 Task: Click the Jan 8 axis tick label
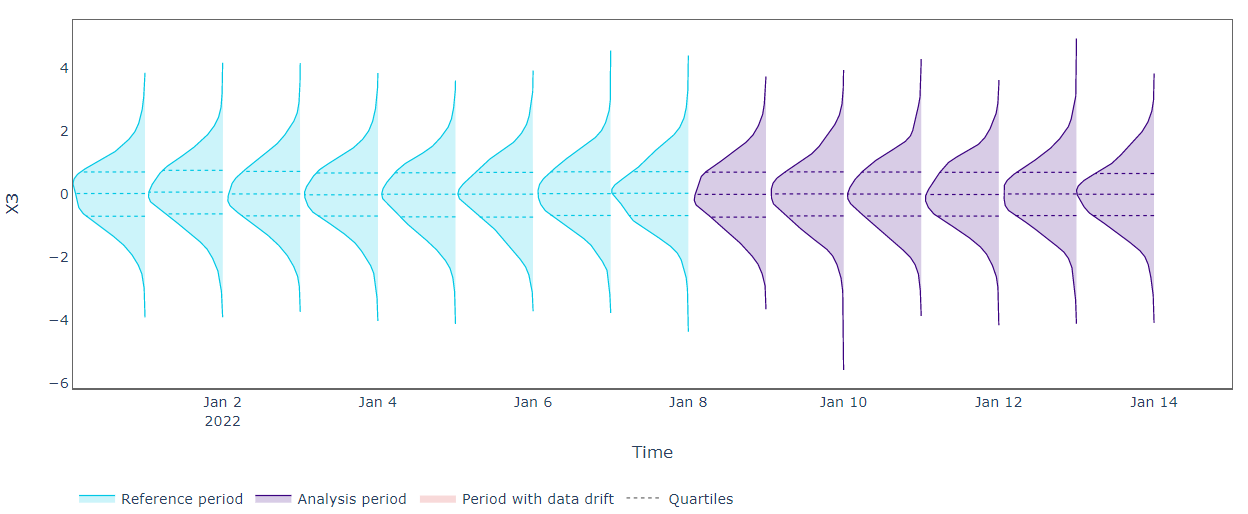point(688,402)
